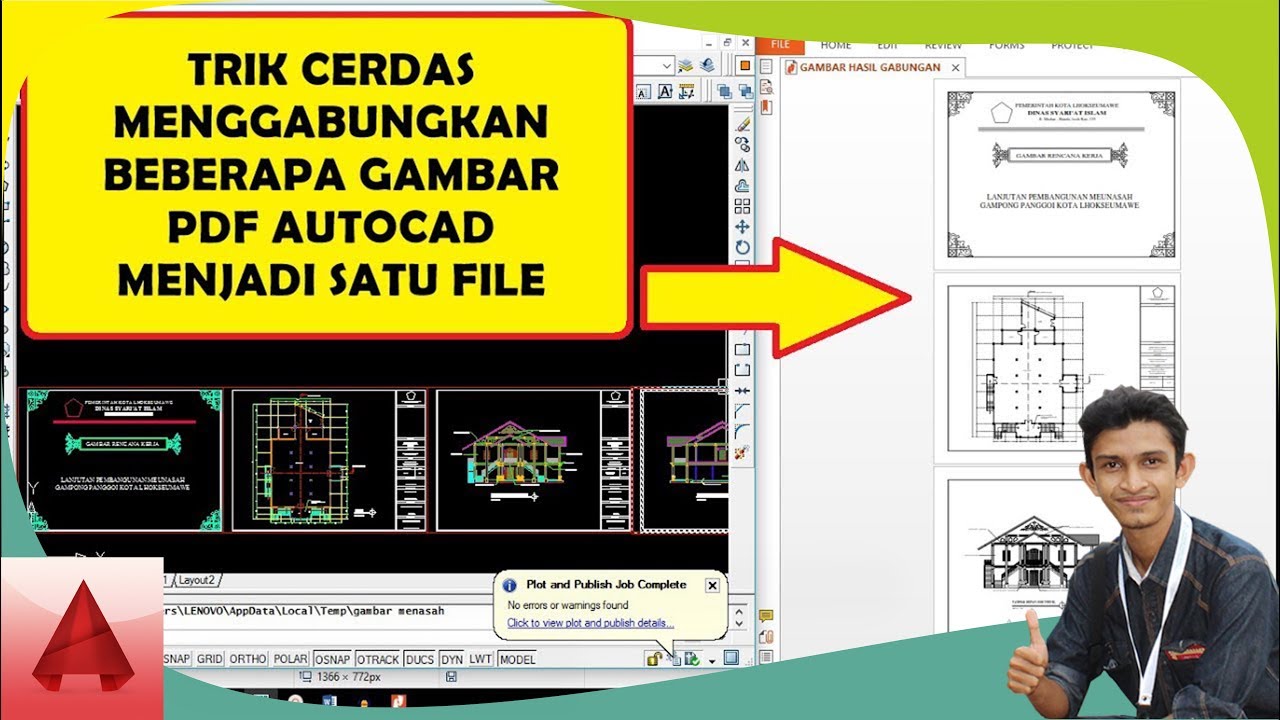Open status bar menu dropdown arrow
Viewport: 1280px width, 720px height.
(712, 661)
